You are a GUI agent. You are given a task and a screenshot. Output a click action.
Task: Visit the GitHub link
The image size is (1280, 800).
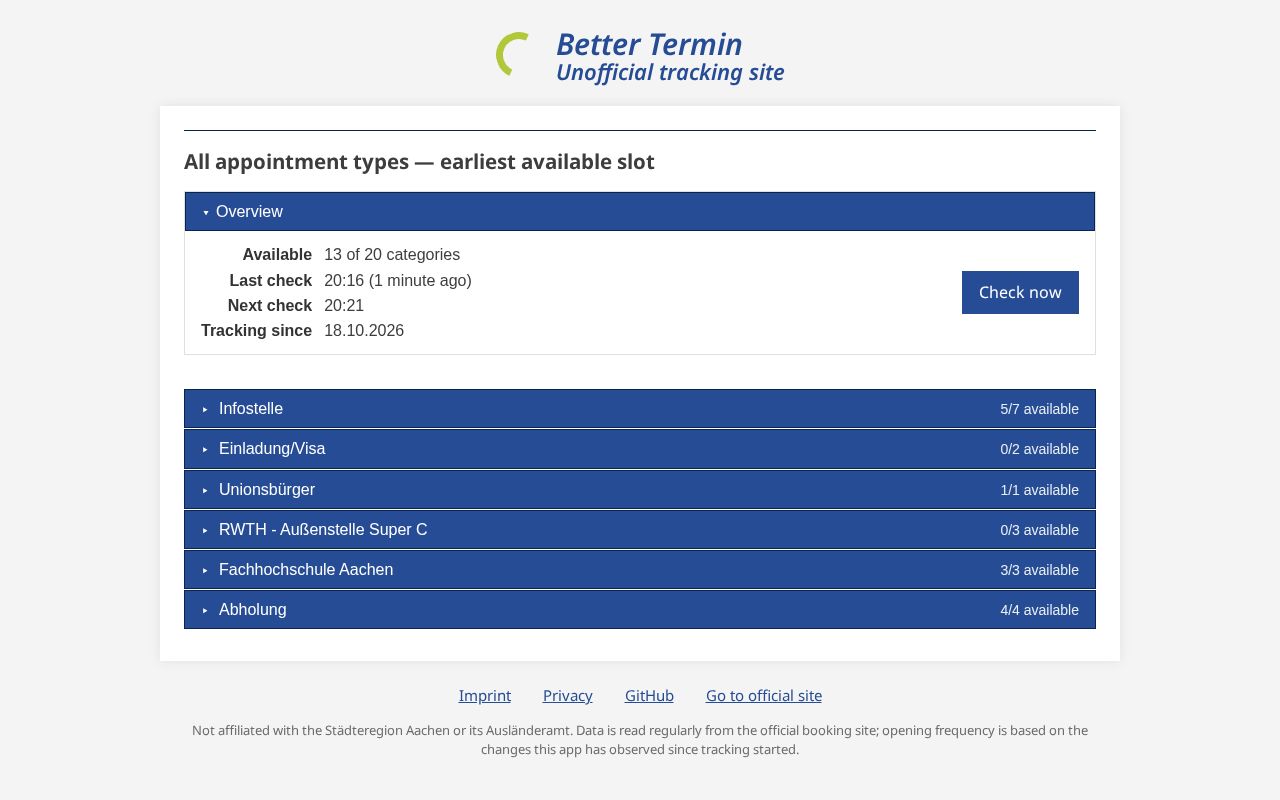(649, 696)
